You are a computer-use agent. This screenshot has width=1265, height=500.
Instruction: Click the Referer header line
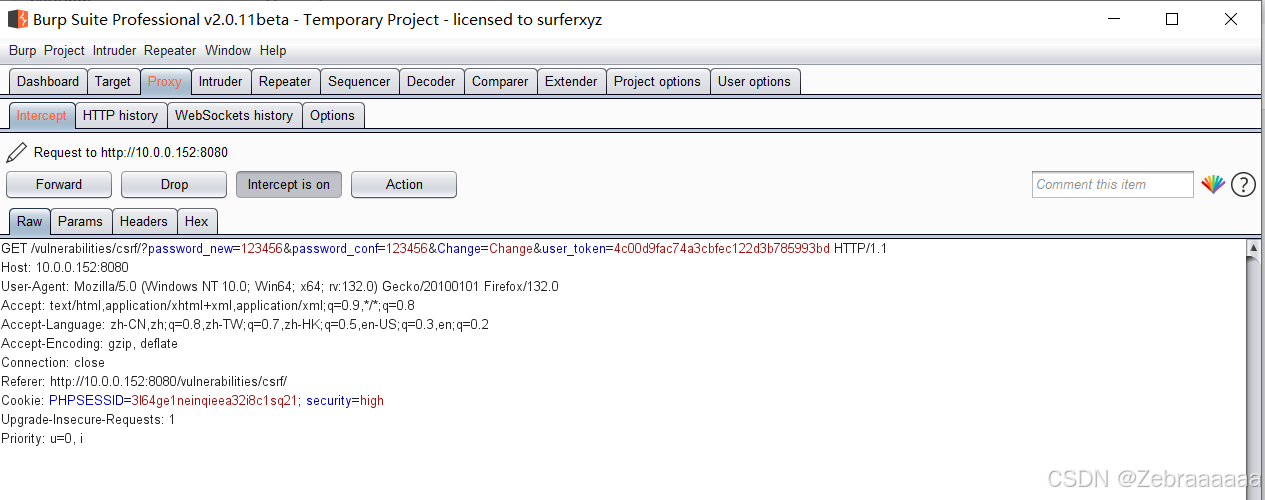144,382
